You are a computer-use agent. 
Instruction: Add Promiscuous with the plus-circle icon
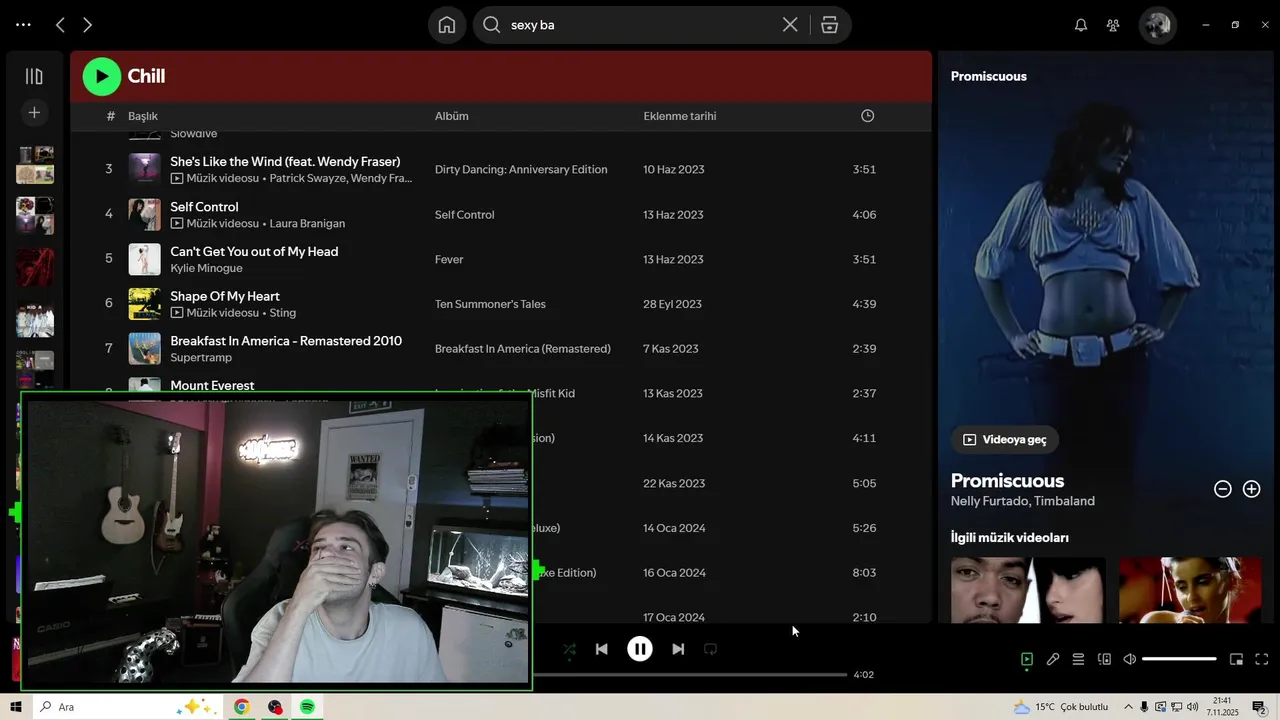[x=1251, y=489]
